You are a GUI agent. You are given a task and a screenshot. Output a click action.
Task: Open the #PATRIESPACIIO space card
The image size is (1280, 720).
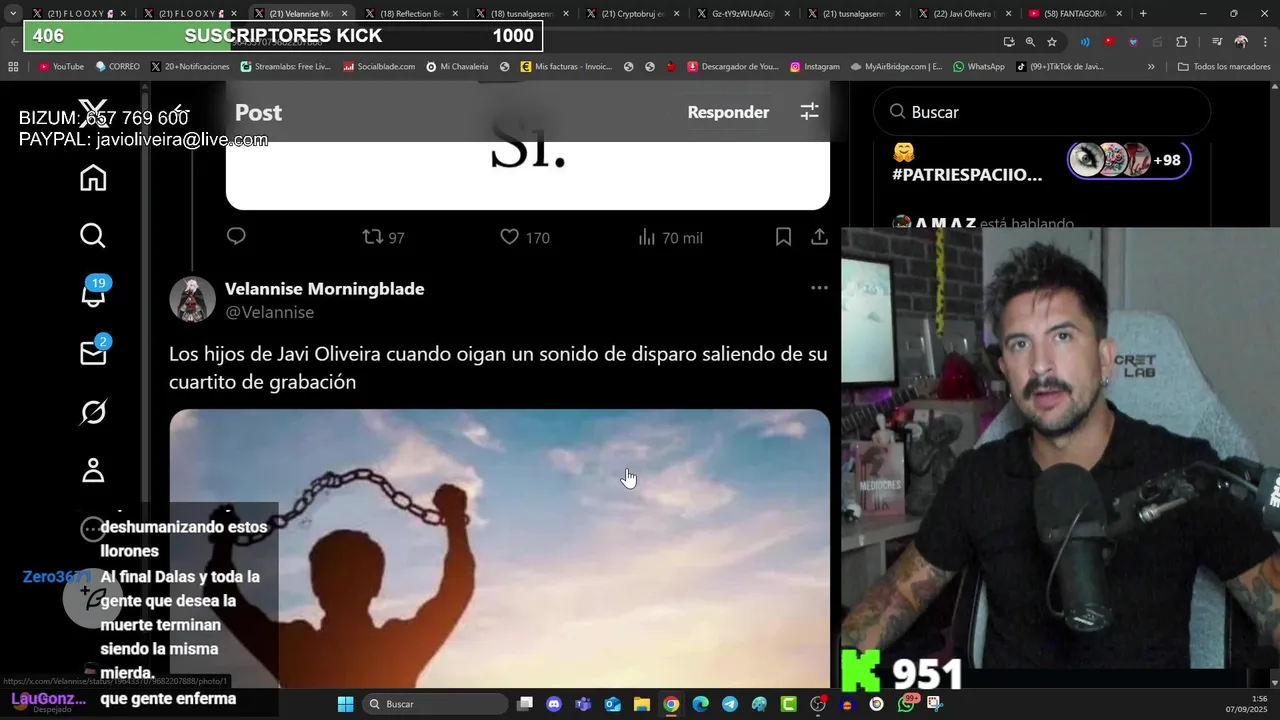(967, 174)
